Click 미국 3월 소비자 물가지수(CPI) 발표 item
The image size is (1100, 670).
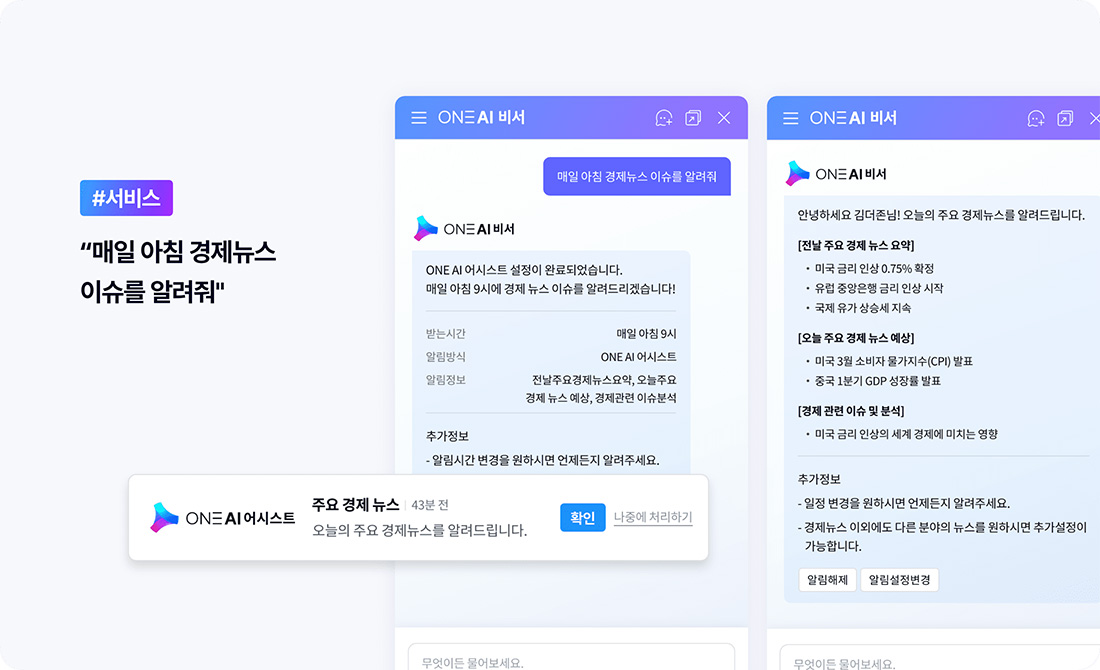894,361
